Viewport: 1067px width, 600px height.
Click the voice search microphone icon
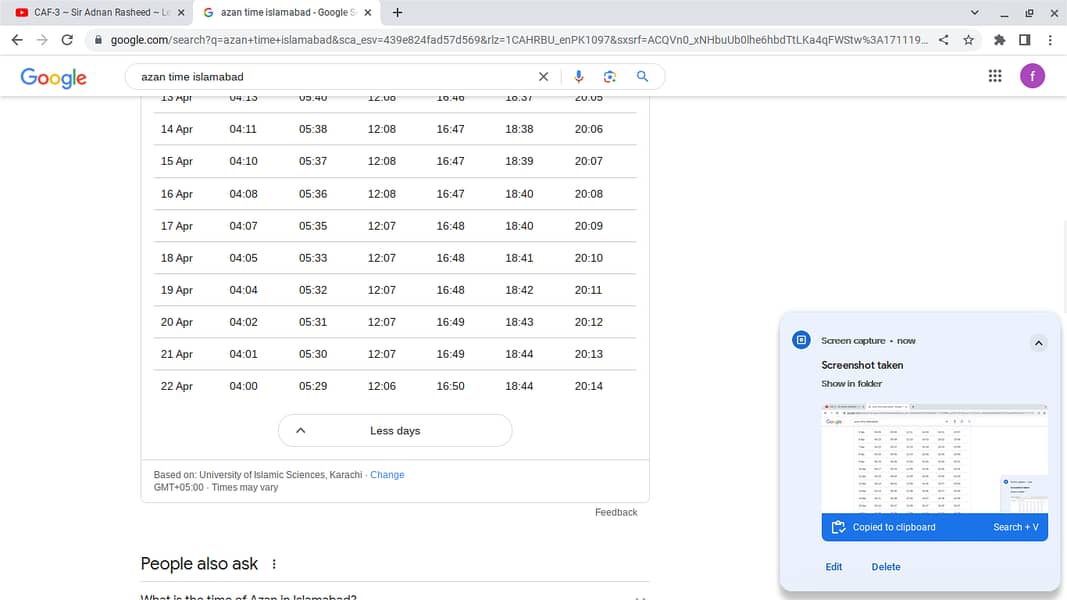[x=578, y=77]
